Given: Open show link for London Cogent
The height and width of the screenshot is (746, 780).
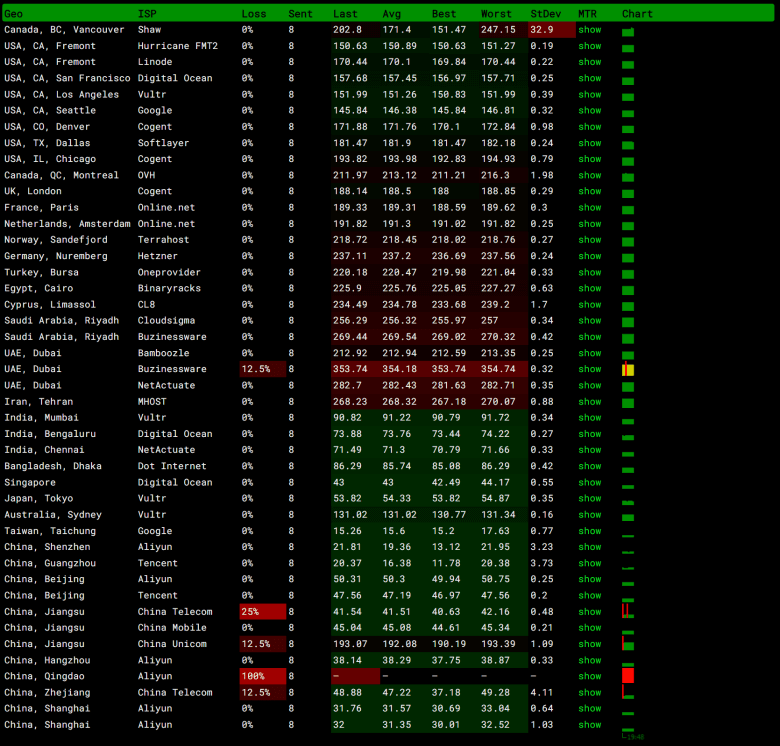Looking at the screenshot, I should pos(589,191).
